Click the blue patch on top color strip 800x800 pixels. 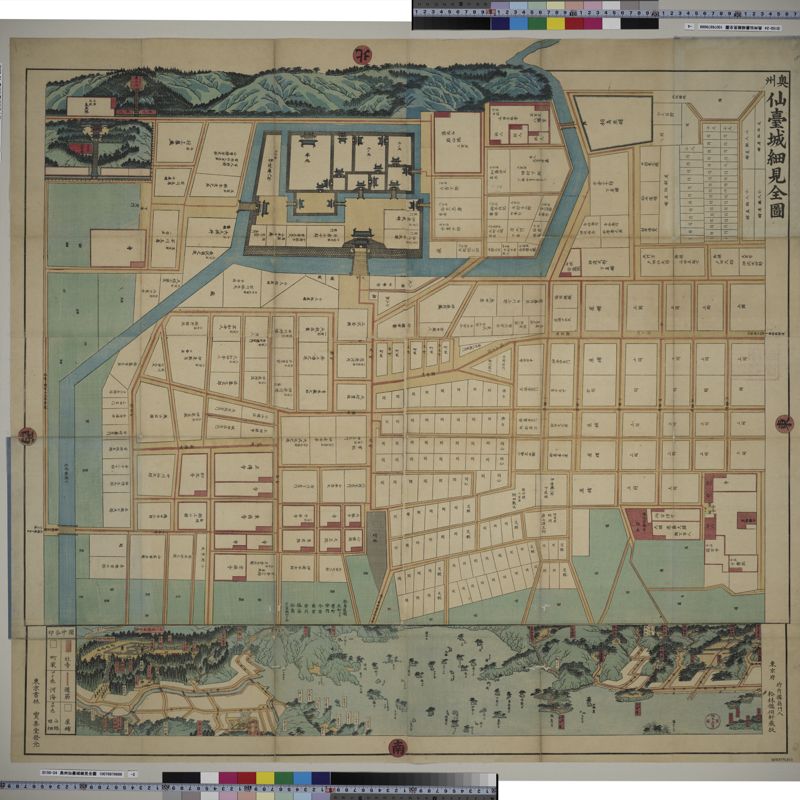coord(518,22)
